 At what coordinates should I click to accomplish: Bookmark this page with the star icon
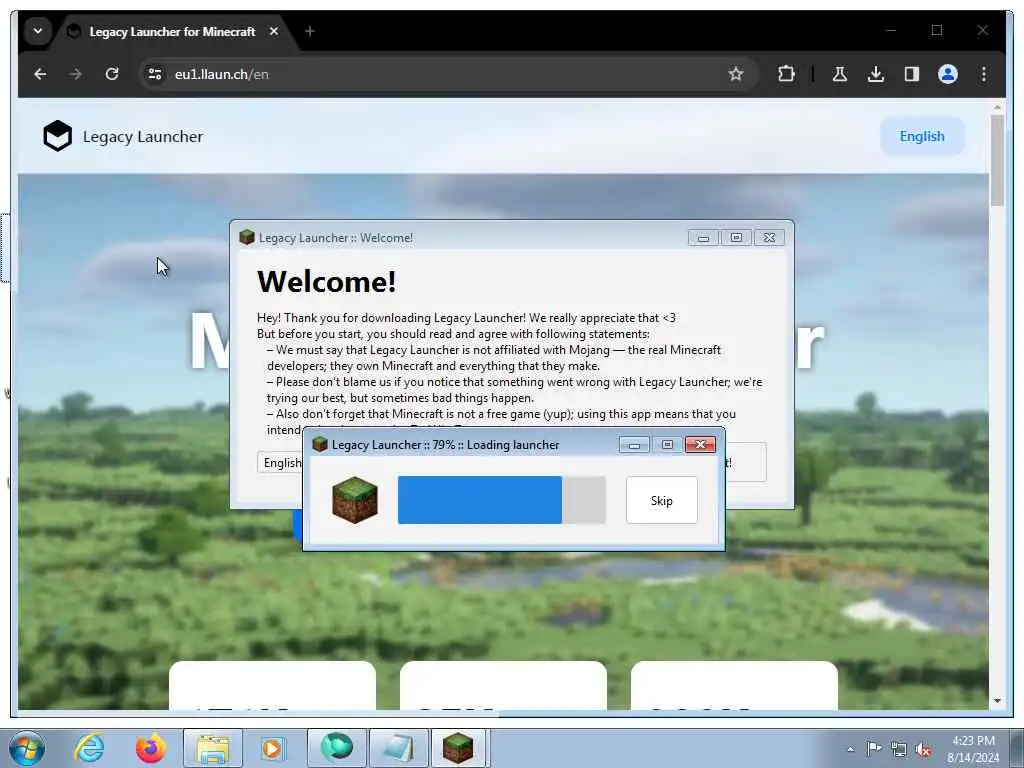[736, 74]
